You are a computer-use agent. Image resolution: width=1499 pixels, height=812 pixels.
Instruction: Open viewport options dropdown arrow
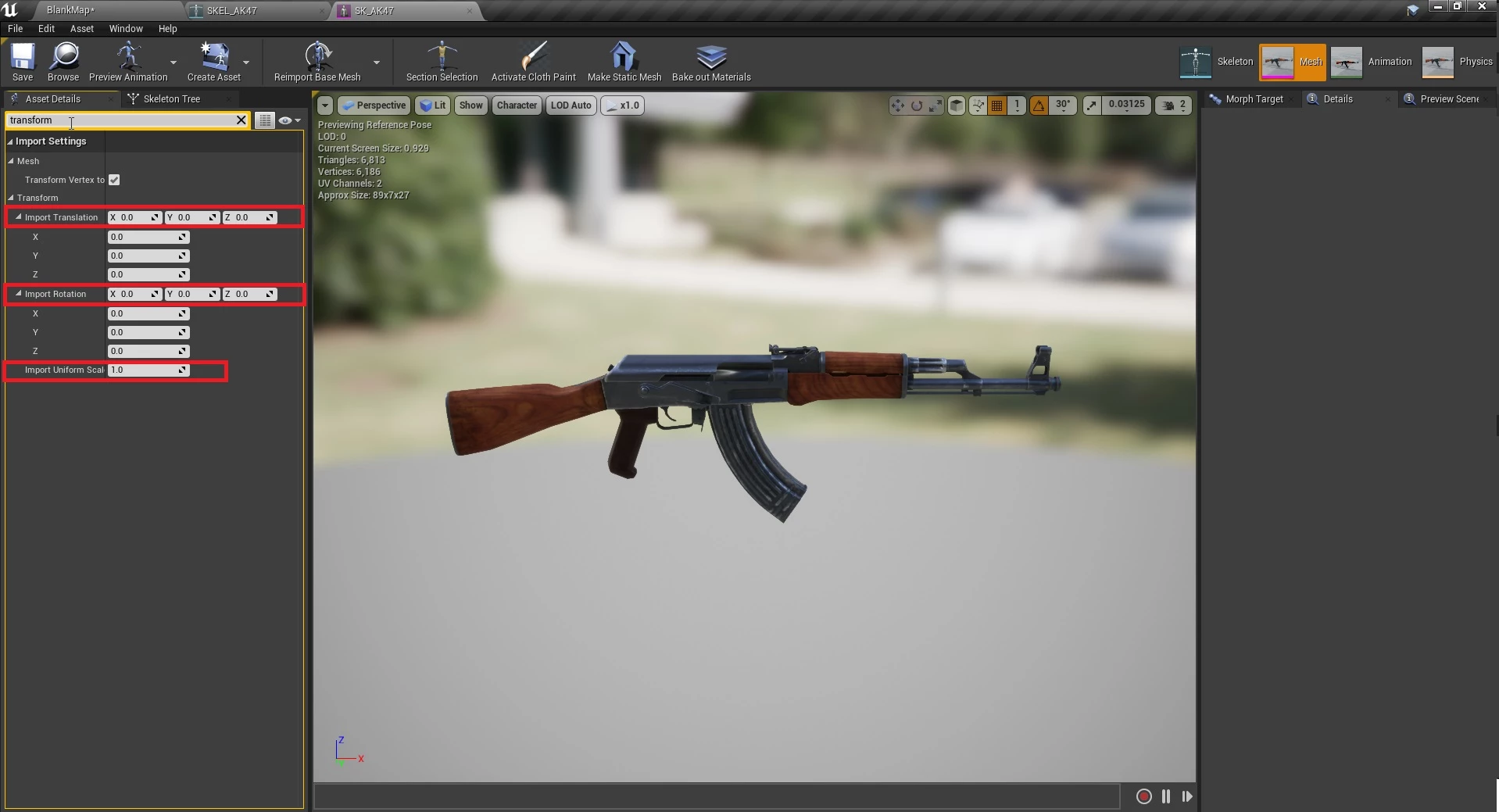(324, 105)
